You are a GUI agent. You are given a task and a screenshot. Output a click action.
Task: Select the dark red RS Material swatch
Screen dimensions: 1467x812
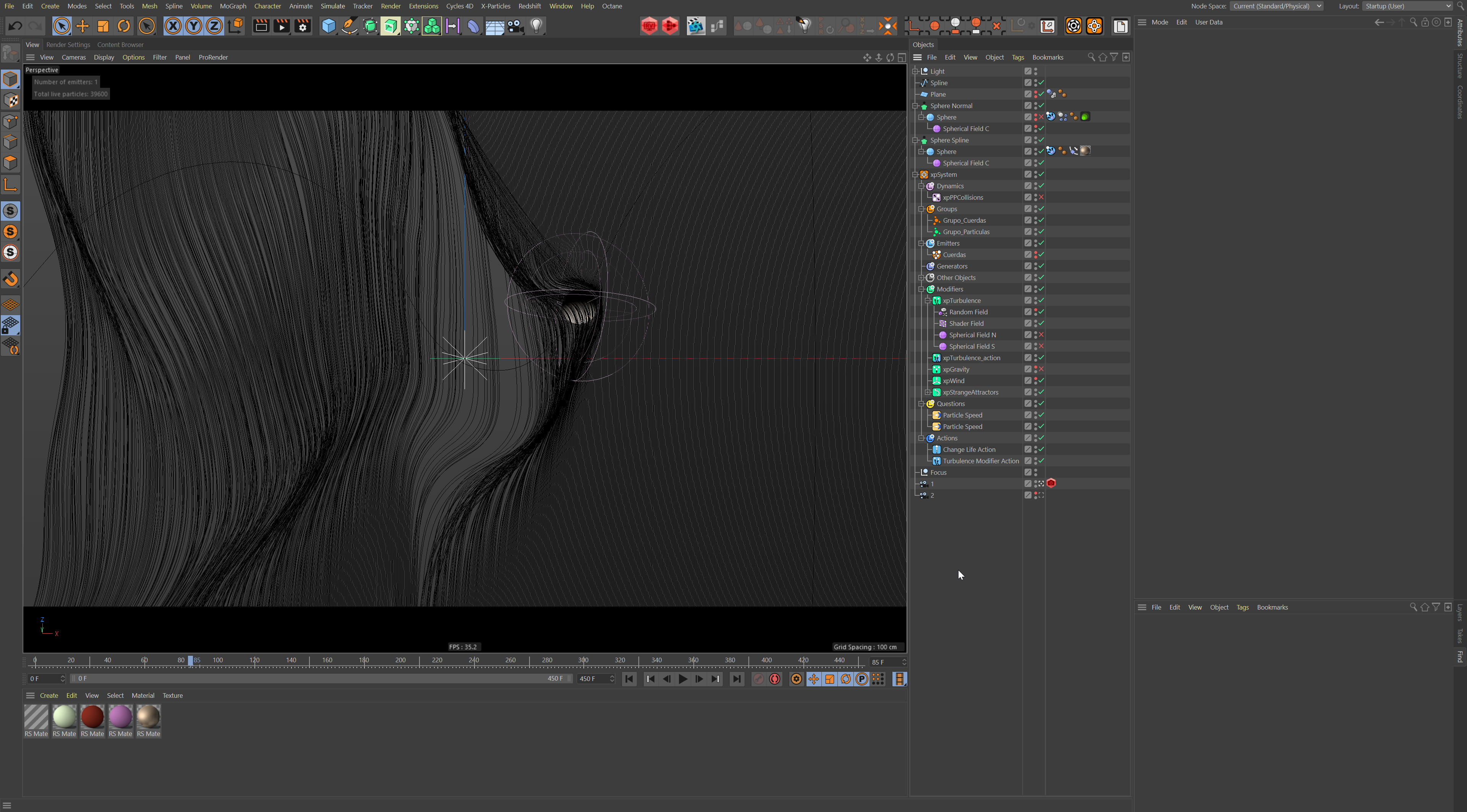92,717
